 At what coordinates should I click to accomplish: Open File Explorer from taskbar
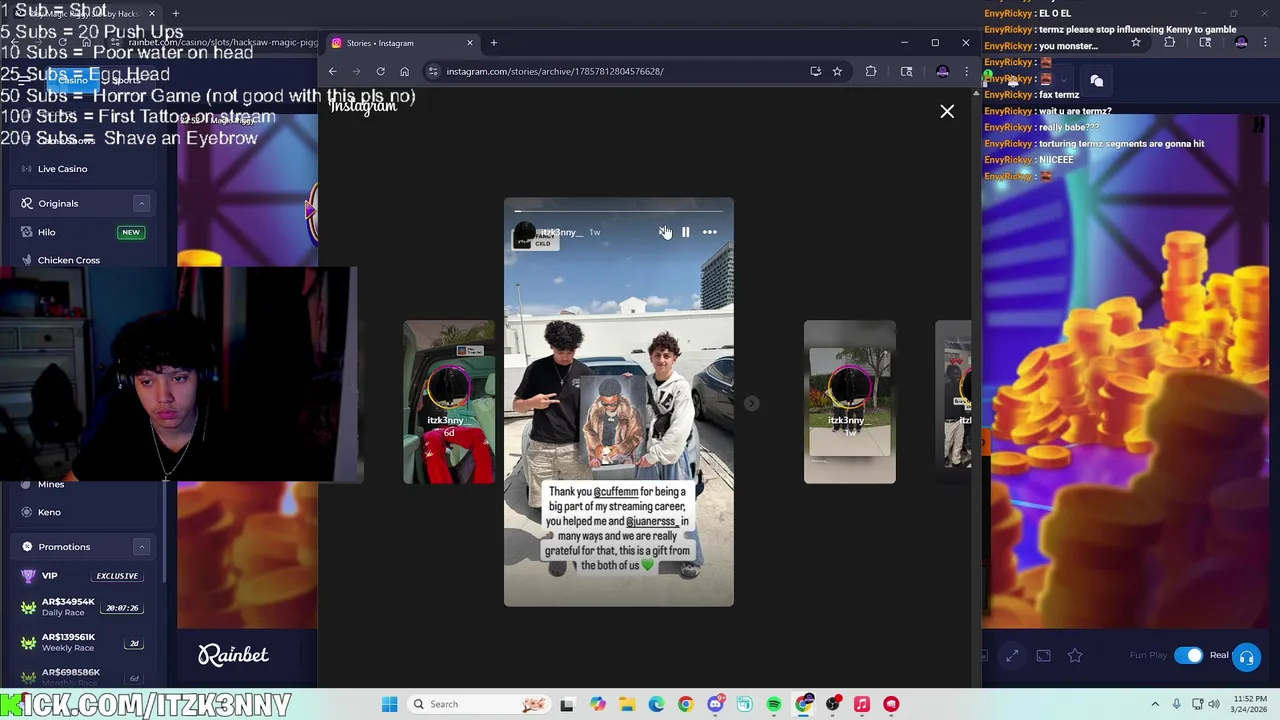click(x=626, y=704)
